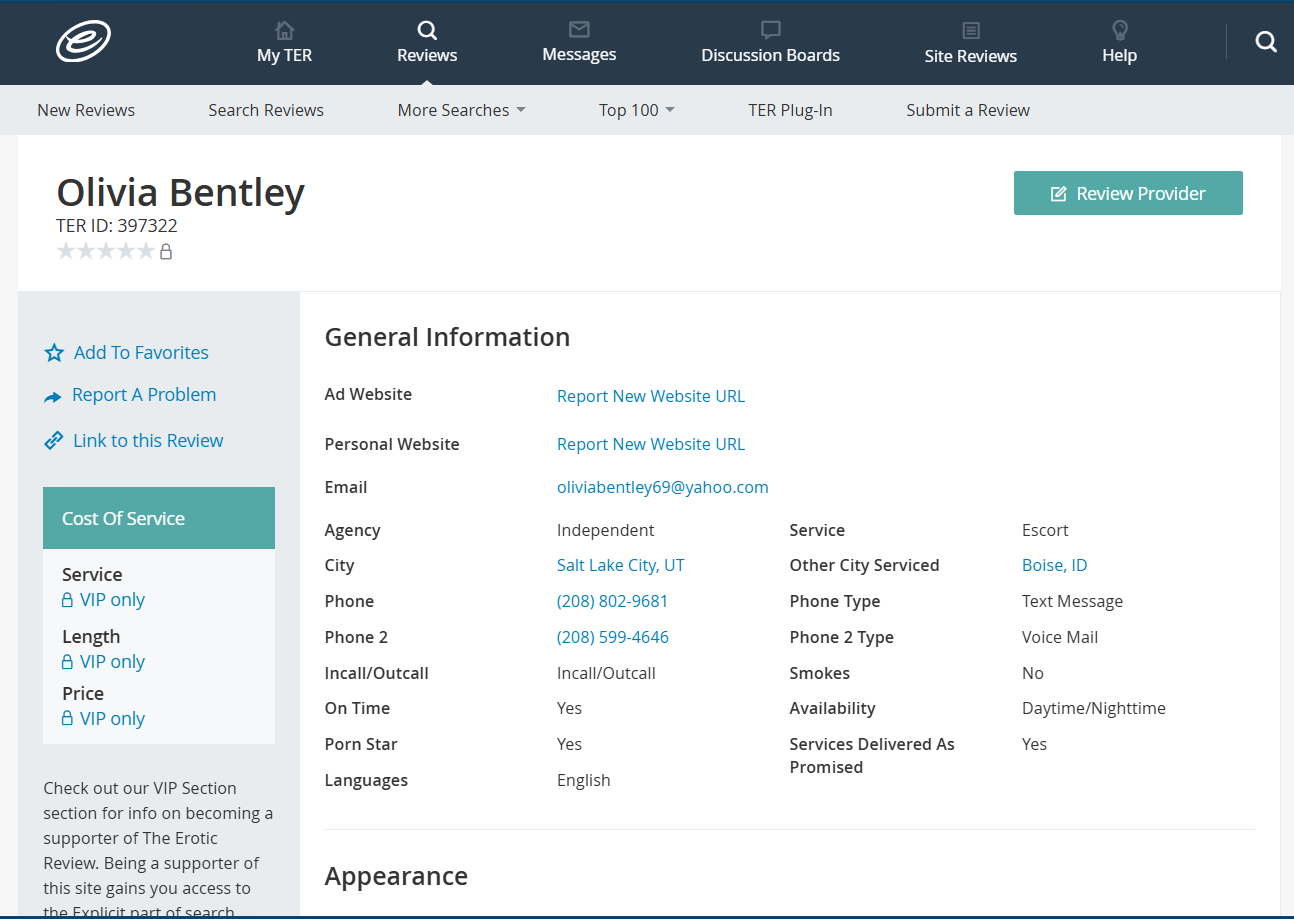This screenshot has height=919, width=1294.
Task: Open the Help menu label
Action: pos(1120,56)
